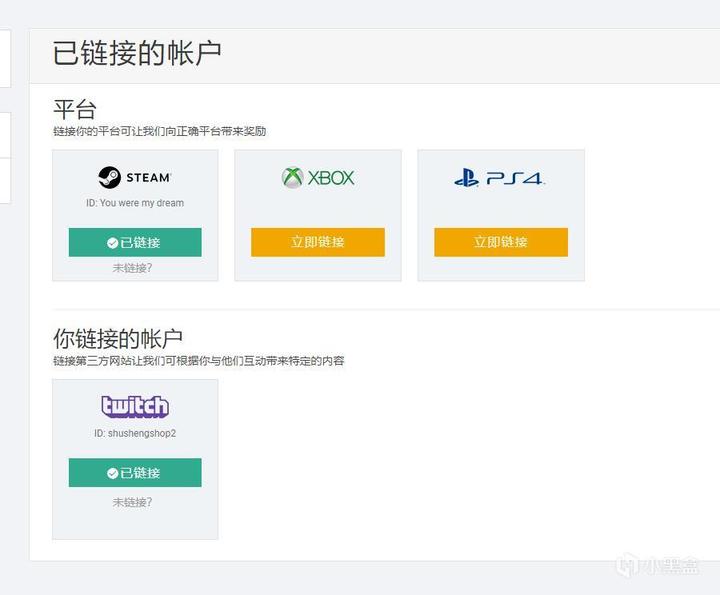The image size is (720, 595).
Task: Select text 'ID: shushengshop2'
Action: coord(135,433)
